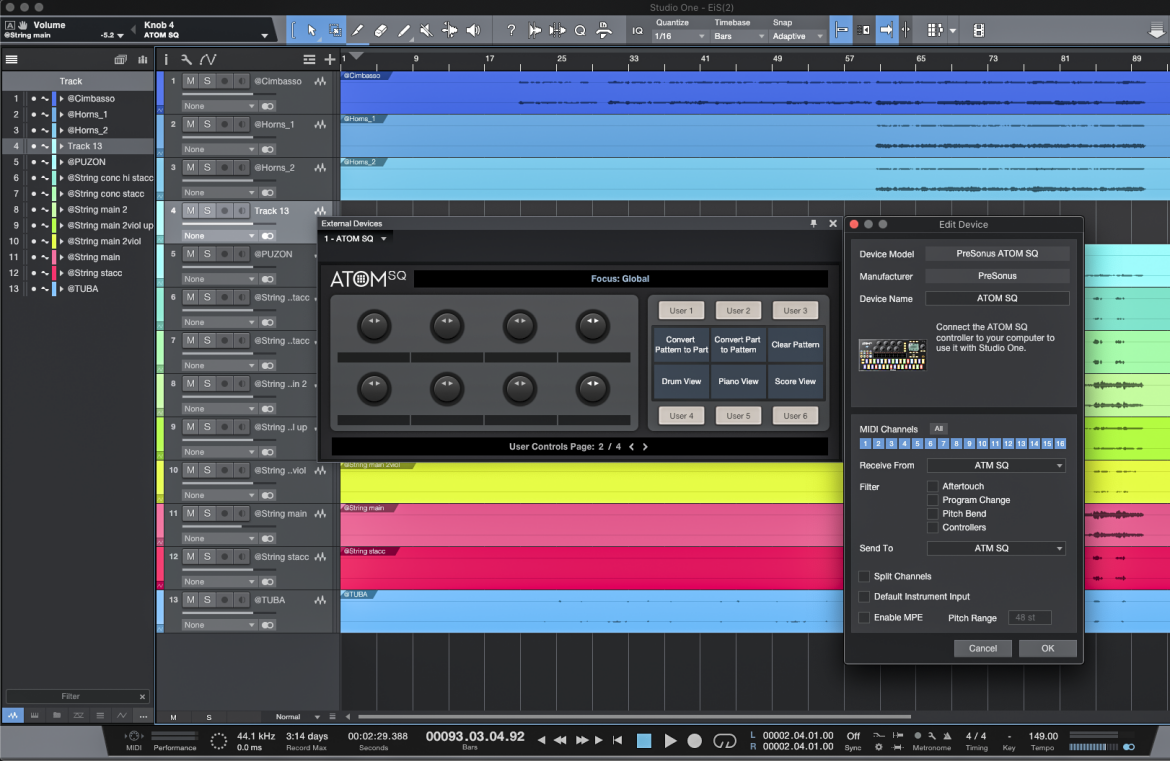Click Convert Pattern to Part
Viewport: 1170px width, 761px height.
(681, 345)
